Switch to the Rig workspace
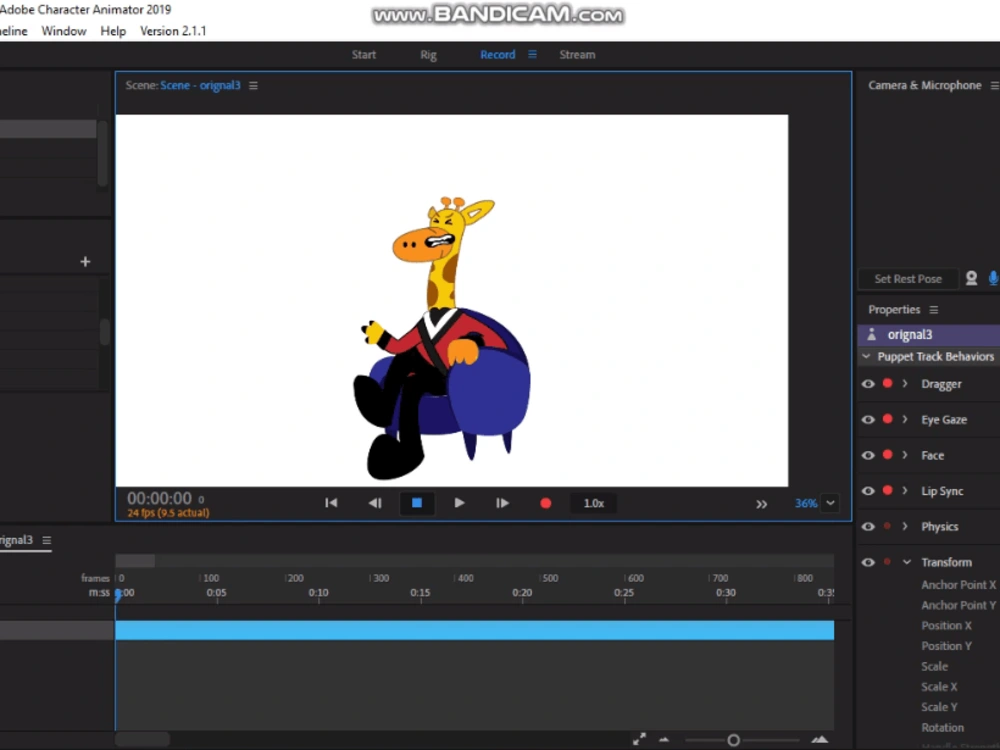1000x750 pixels. tap(429, 55)
